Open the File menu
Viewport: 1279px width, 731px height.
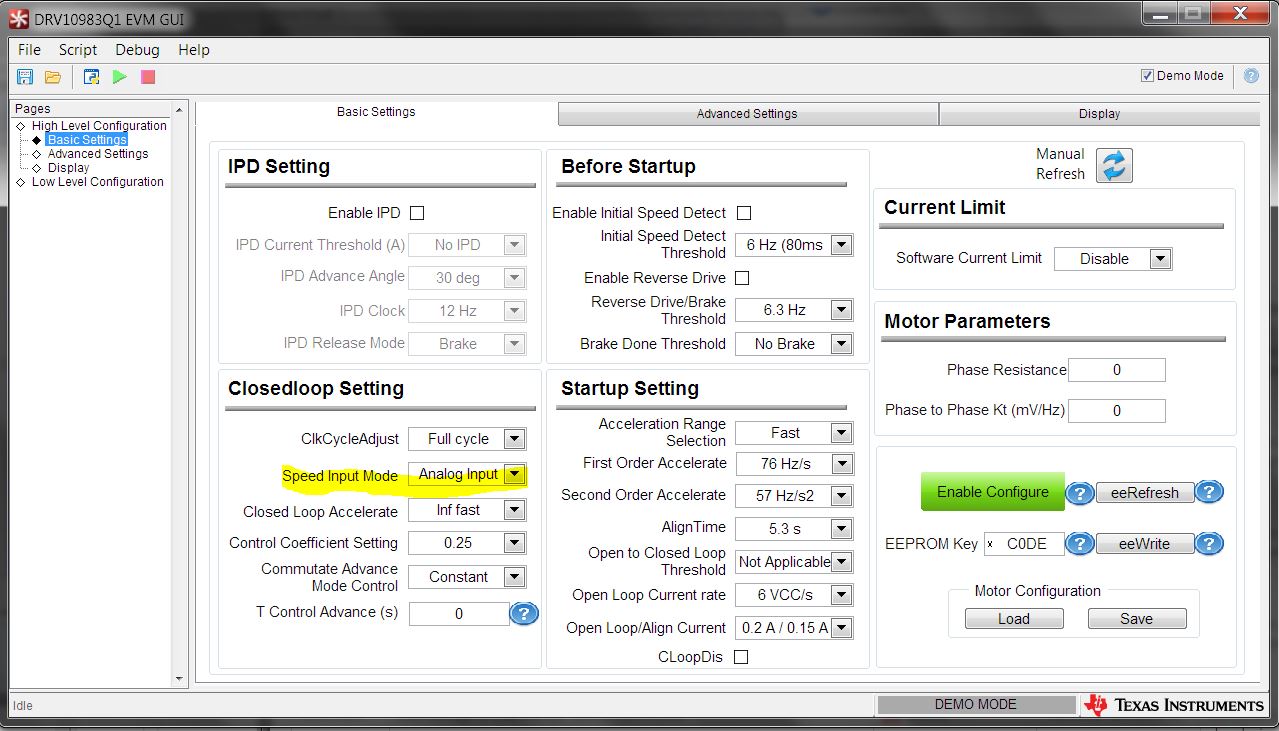[29, 49]
